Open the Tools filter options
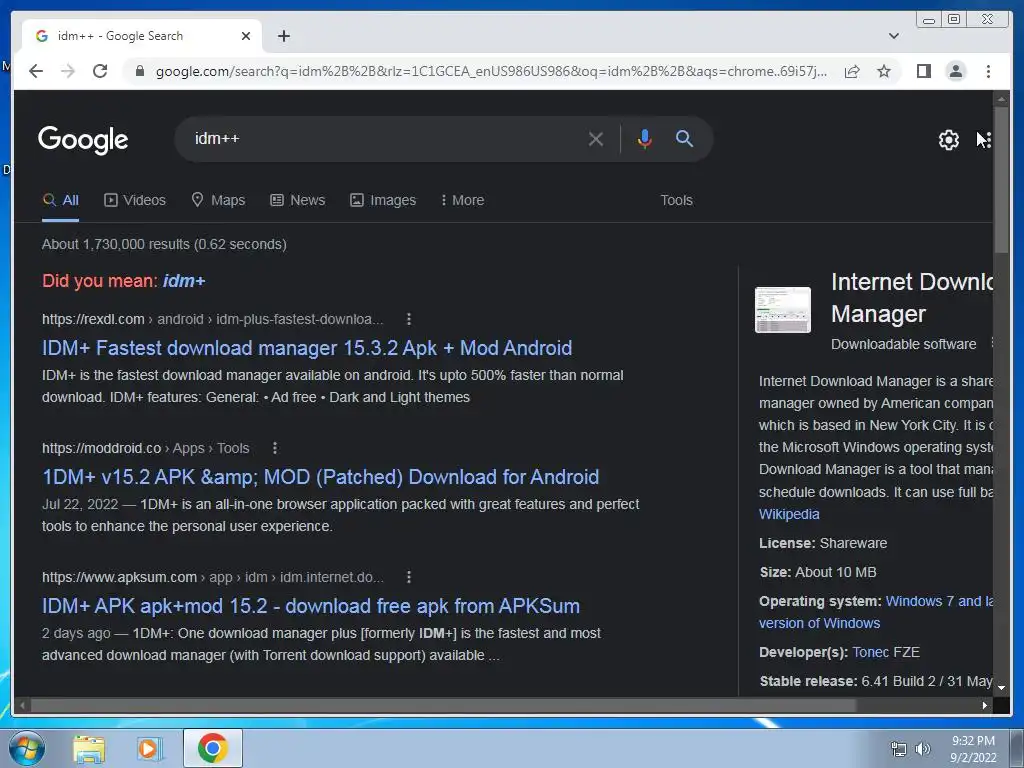 coord(676,200)
